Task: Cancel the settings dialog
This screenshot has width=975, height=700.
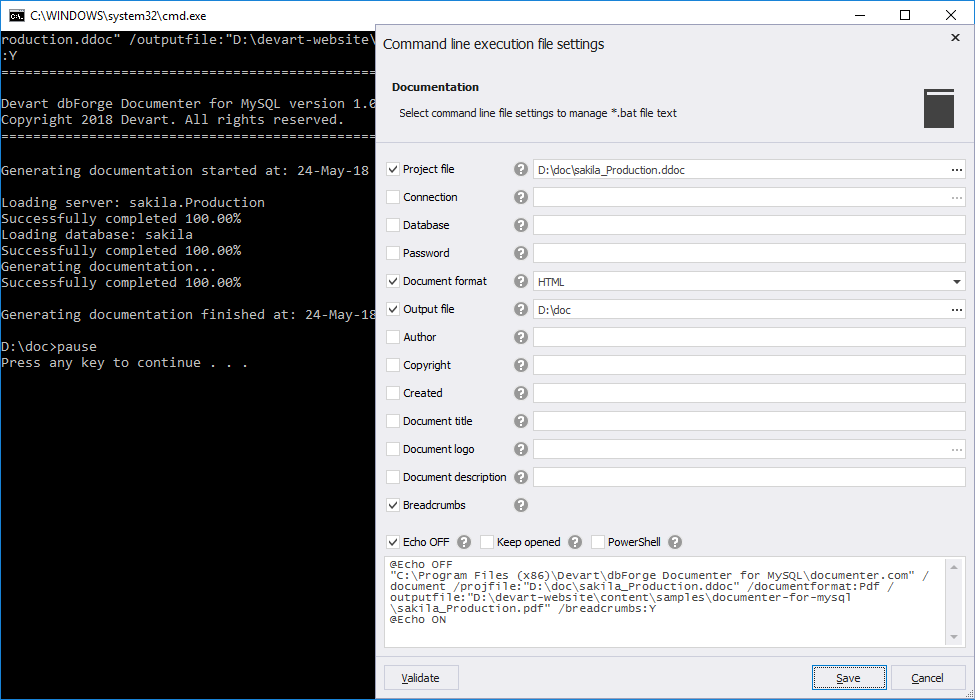Action: (927, 678)
